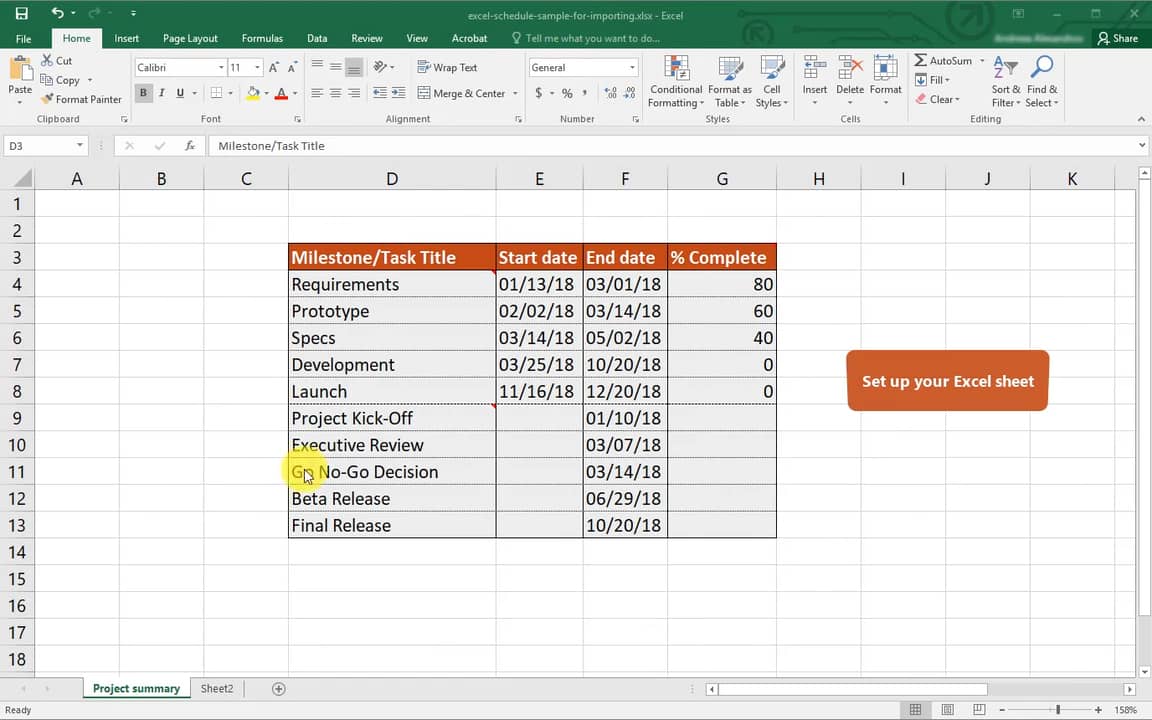Image resolution: width=1152 pixels, height=720 pixels.
Task: Open the Merge & Center dropdown arrow
Action: pyautogui.click(x=515, y=93)
